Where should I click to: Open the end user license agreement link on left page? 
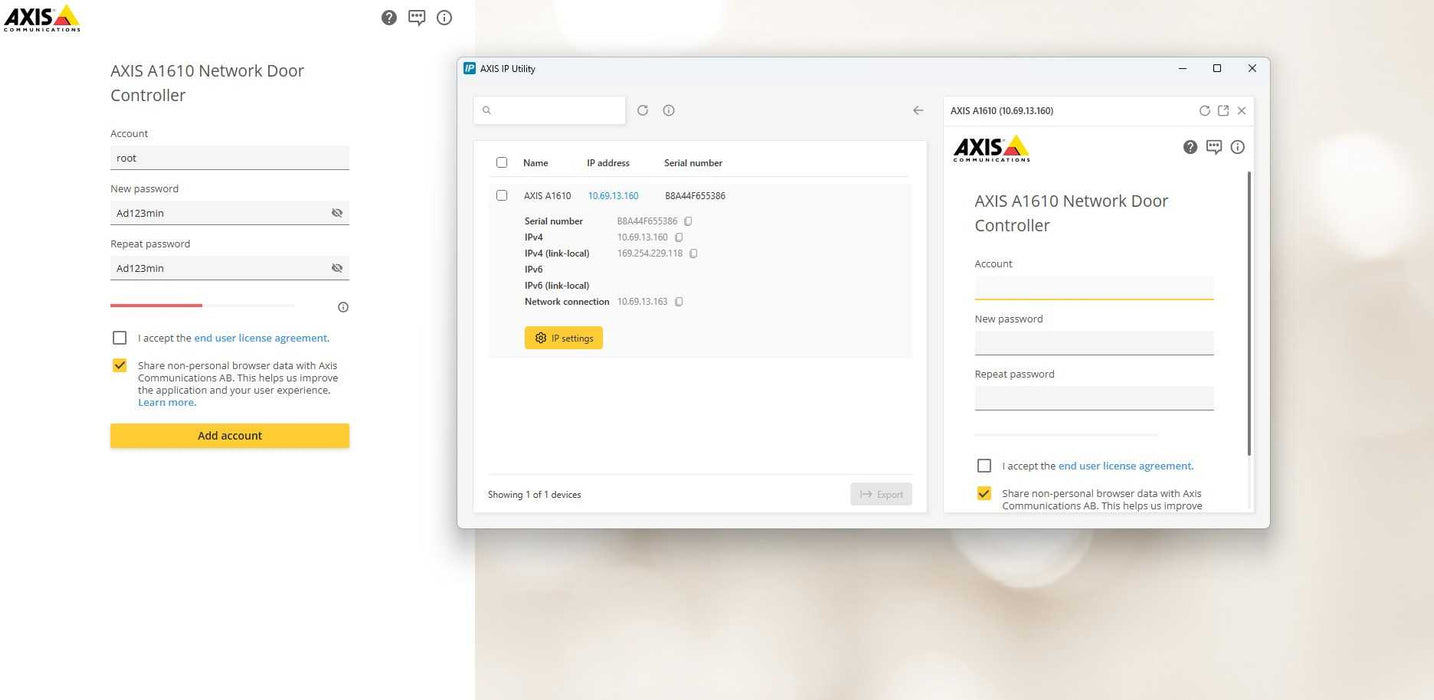coord(261,338)
